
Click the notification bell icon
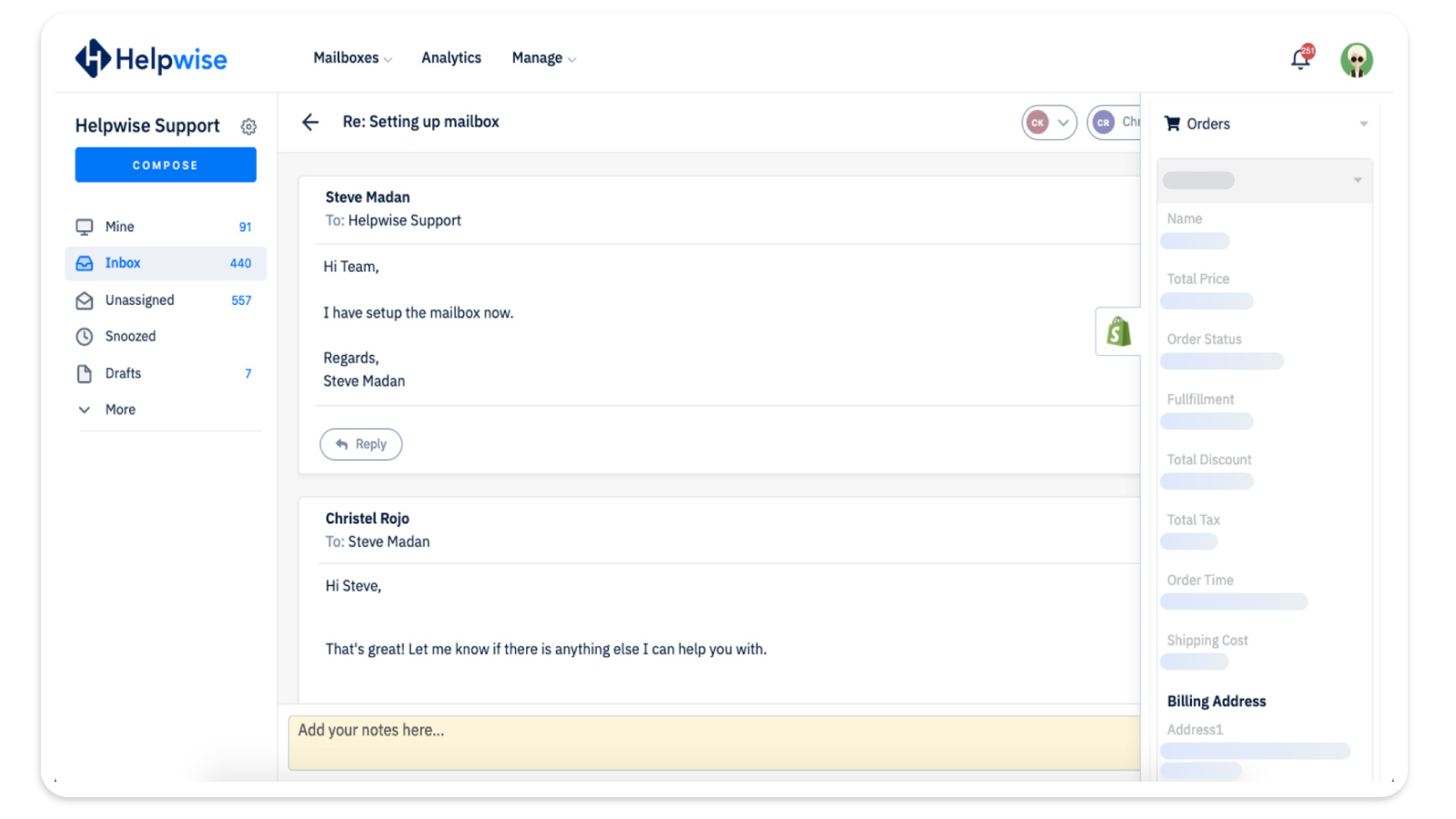1300,59
